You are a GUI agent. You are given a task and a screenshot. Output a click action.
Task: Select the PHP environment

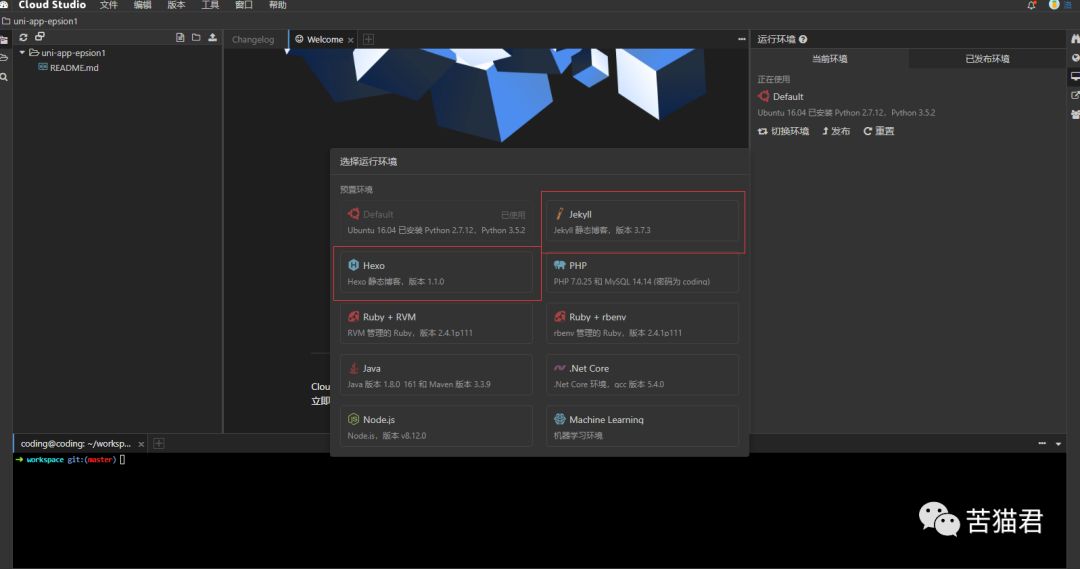click(642, 273)
